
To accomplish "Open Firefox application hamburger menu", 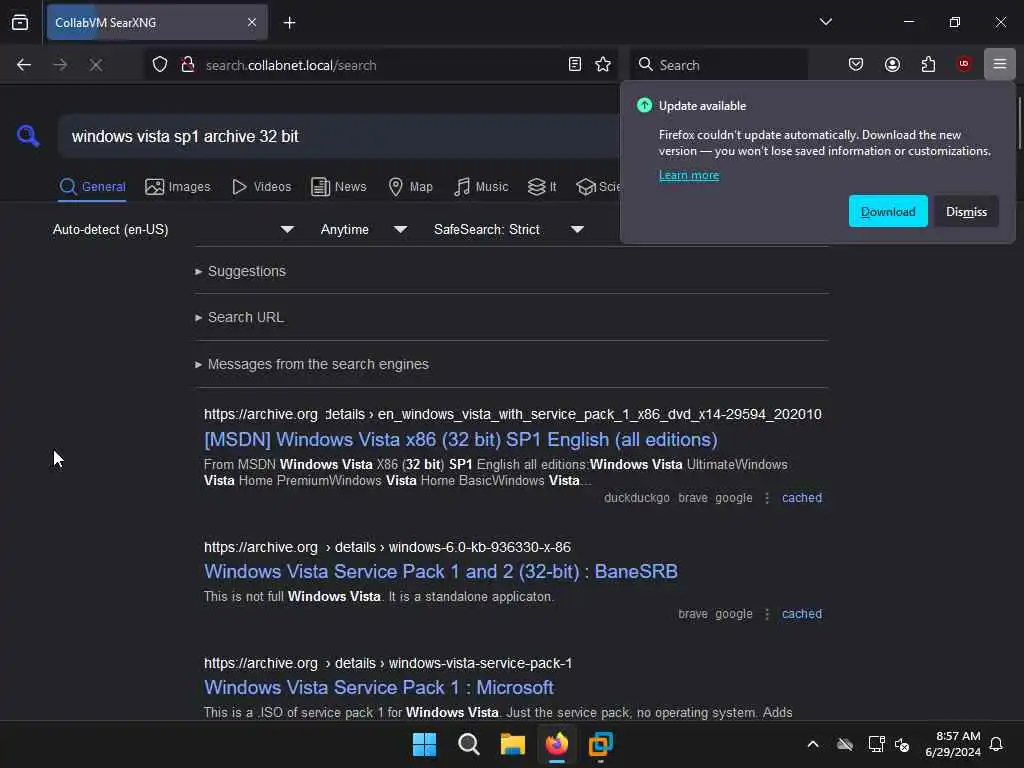I will point(1000,64).
